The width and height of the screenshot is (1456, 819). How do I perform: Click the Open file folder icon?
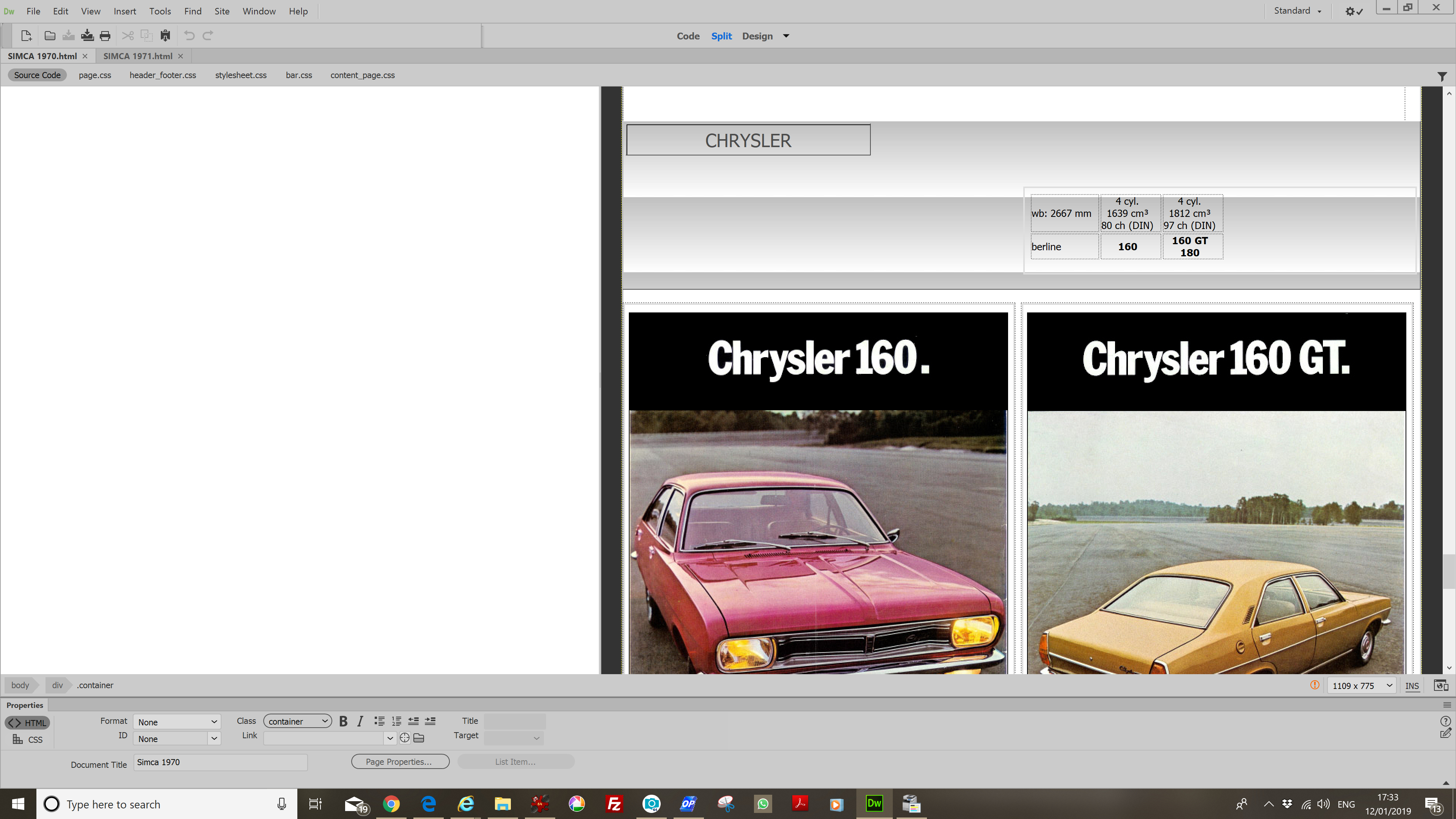coord(50,36)
